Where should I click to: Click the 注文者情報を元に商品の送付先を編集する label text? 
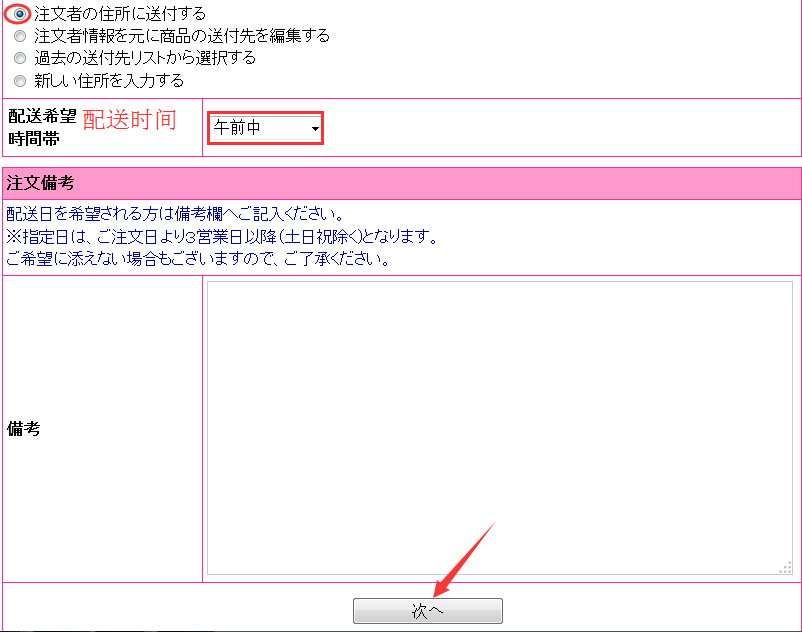[x=181, y=36]
